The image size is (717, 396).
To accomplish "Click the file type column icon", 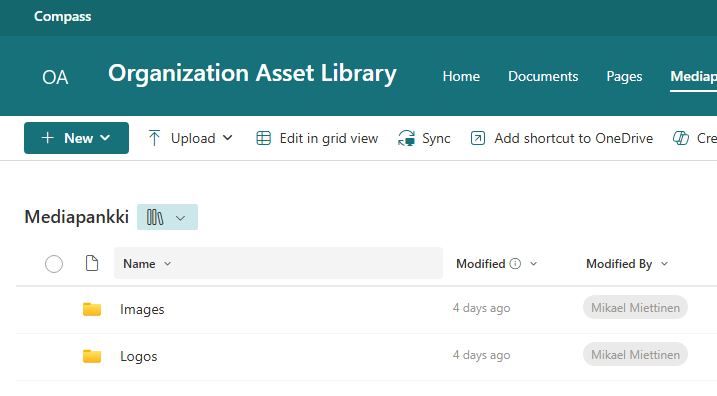I will [92, 263].
